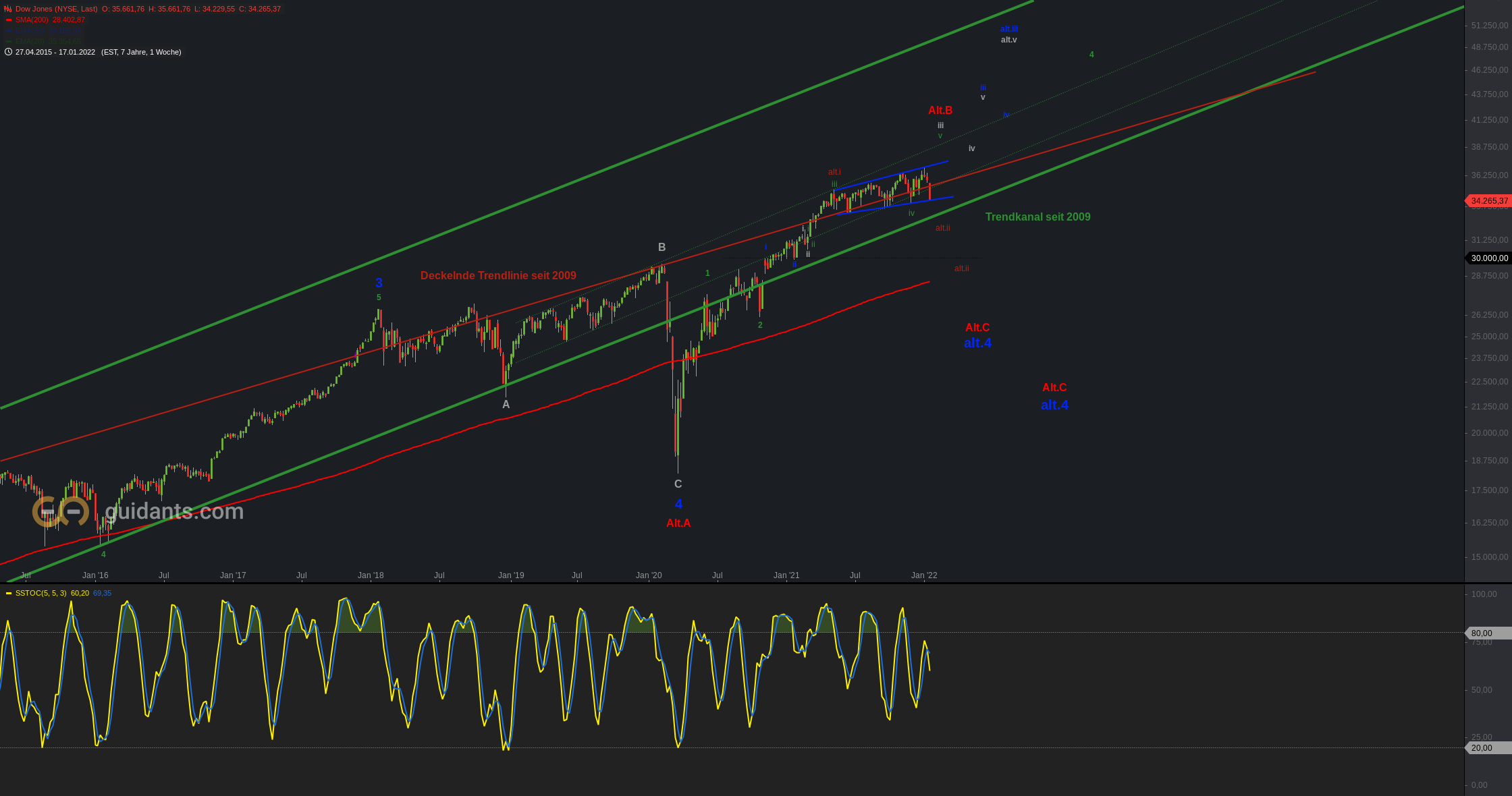Select the faded EMA(50) indicator legend entry
Viewport: 1512px width, 796px height.
48,31
